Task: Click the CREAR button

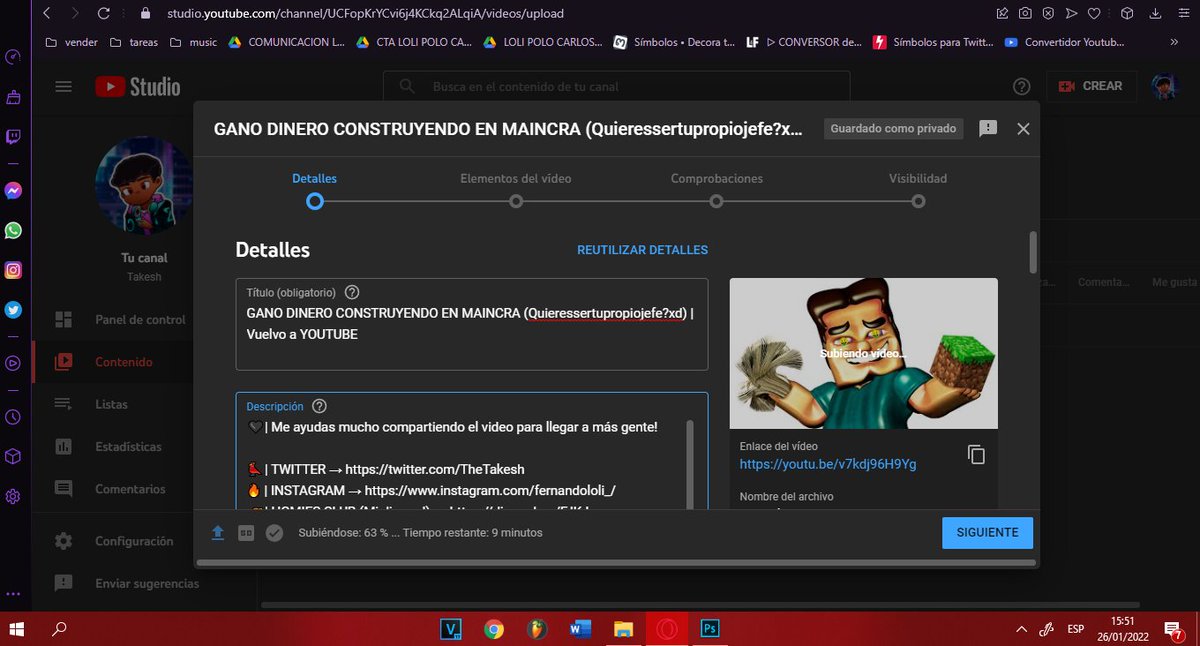Action: [x=1090, y=86]
